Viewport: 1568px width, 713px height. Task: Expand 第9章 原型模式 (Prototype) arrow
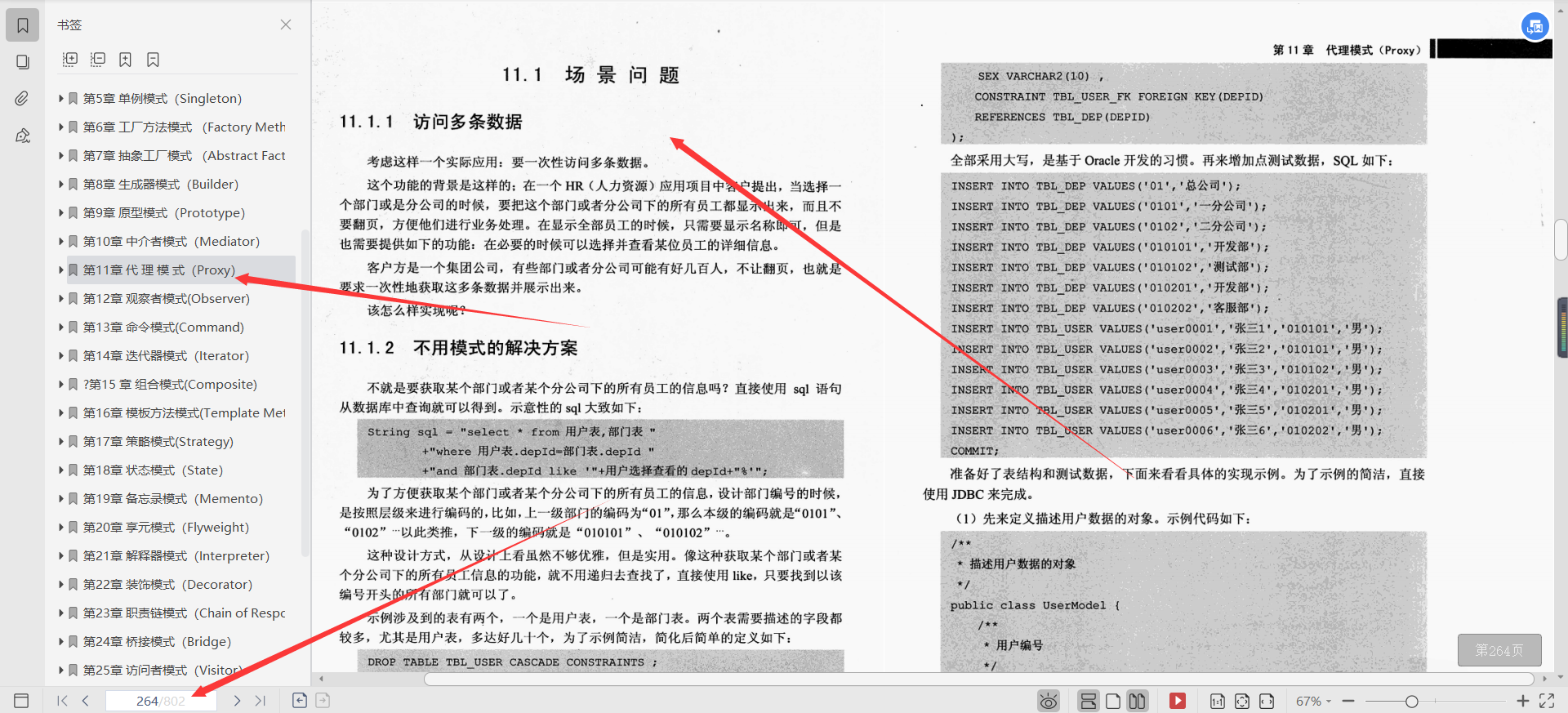(x=61, y=212)
